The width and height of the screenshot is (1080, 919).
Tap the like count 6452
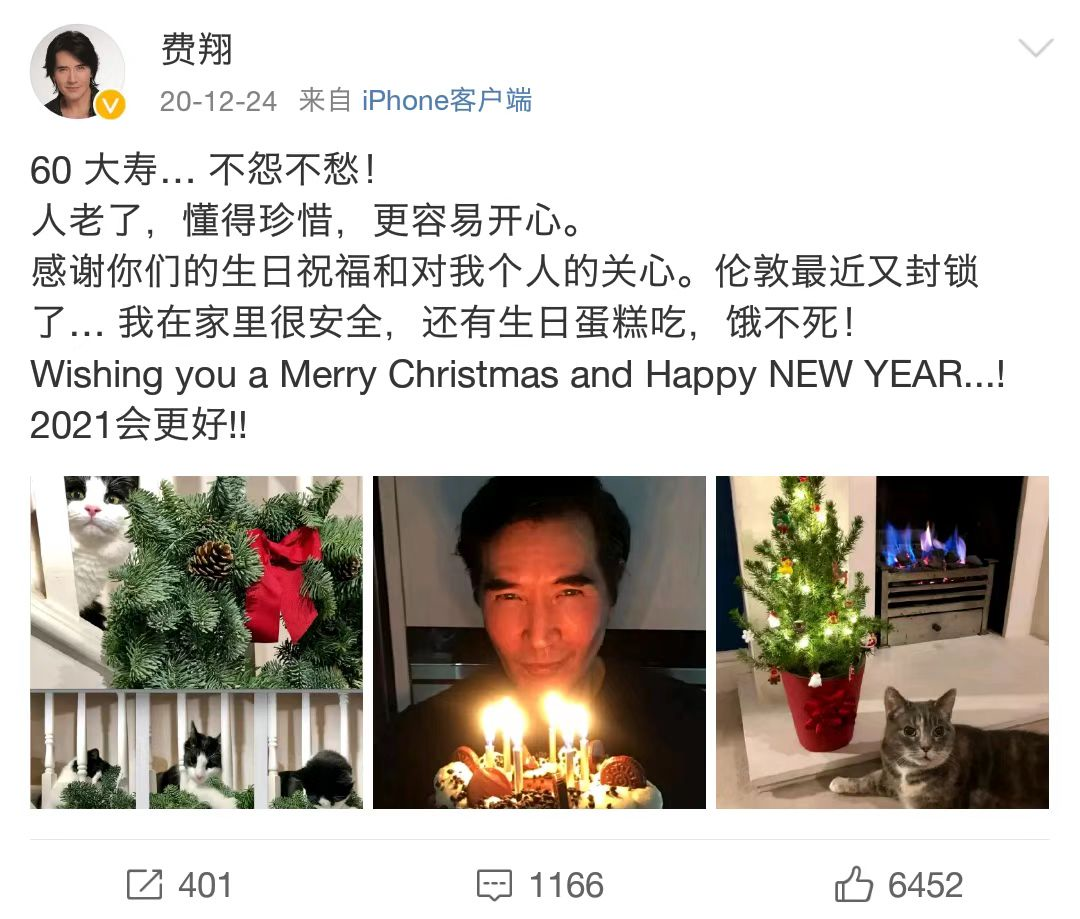925,885
